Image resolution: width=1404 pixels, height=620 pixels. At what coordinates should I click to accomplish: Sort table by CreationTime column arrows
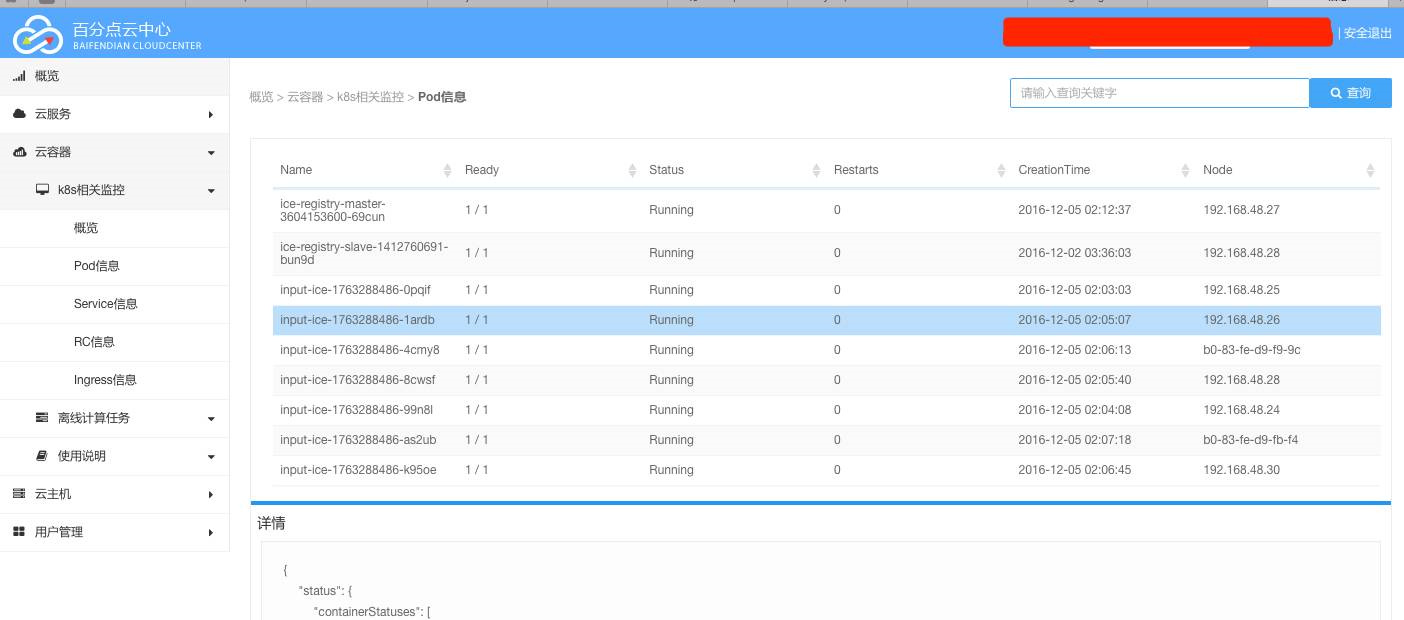click(x=1186, y=171)
